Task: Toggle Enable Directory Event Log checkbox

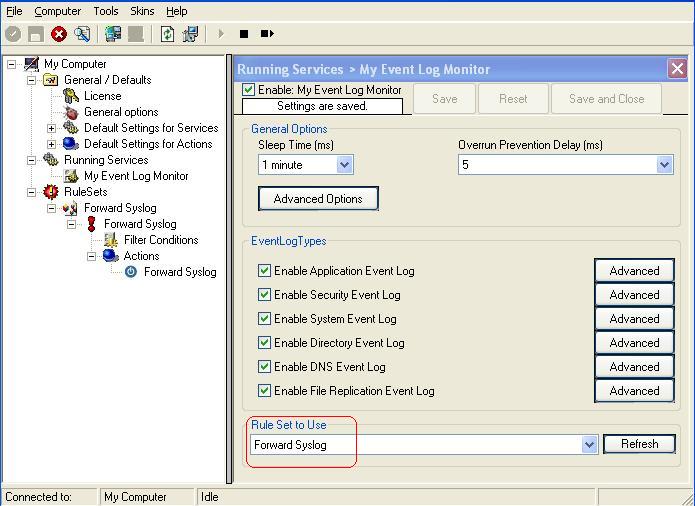Action: point(264,343)
